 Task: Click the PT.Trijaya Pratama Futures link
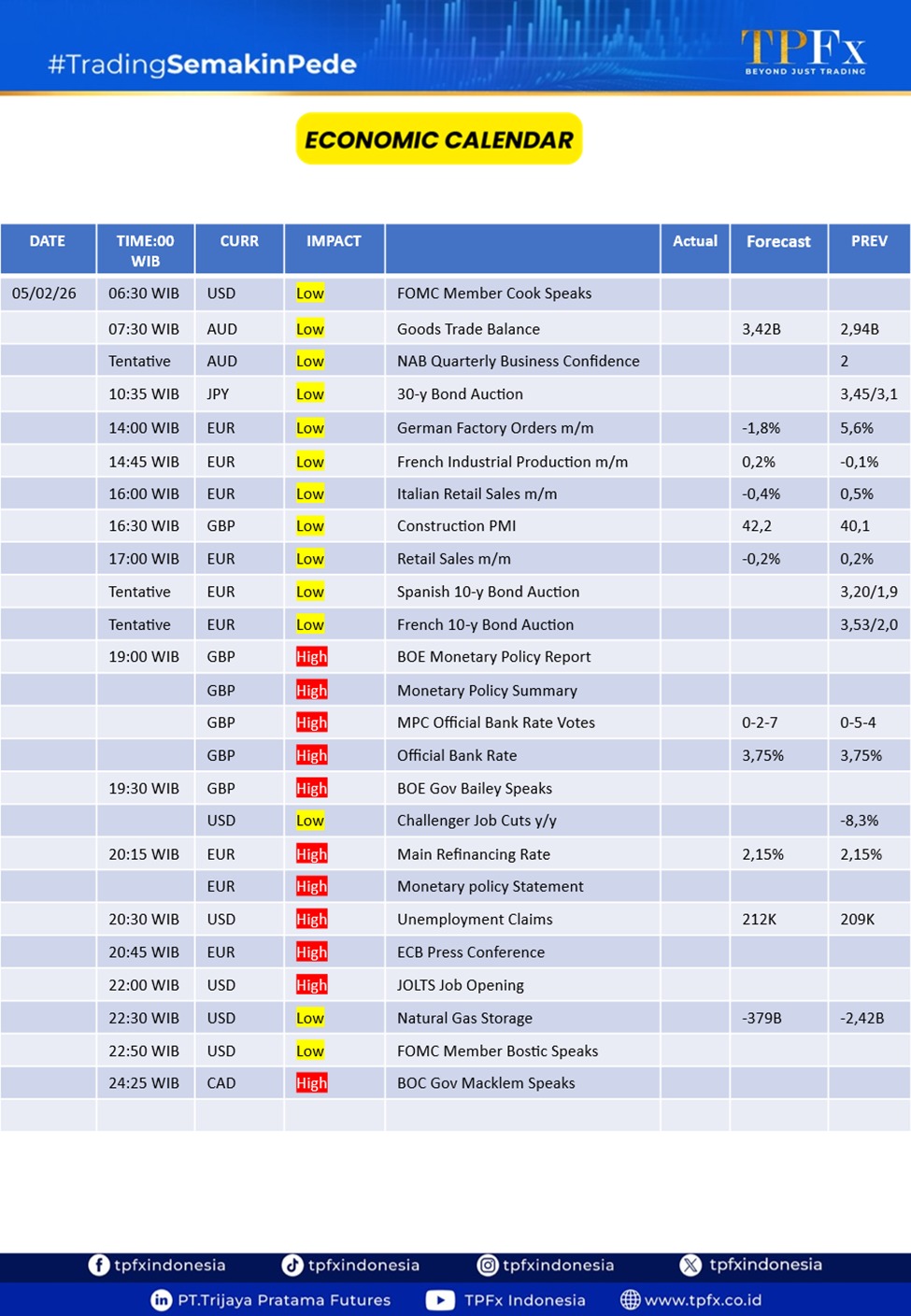click(284, 1300)
